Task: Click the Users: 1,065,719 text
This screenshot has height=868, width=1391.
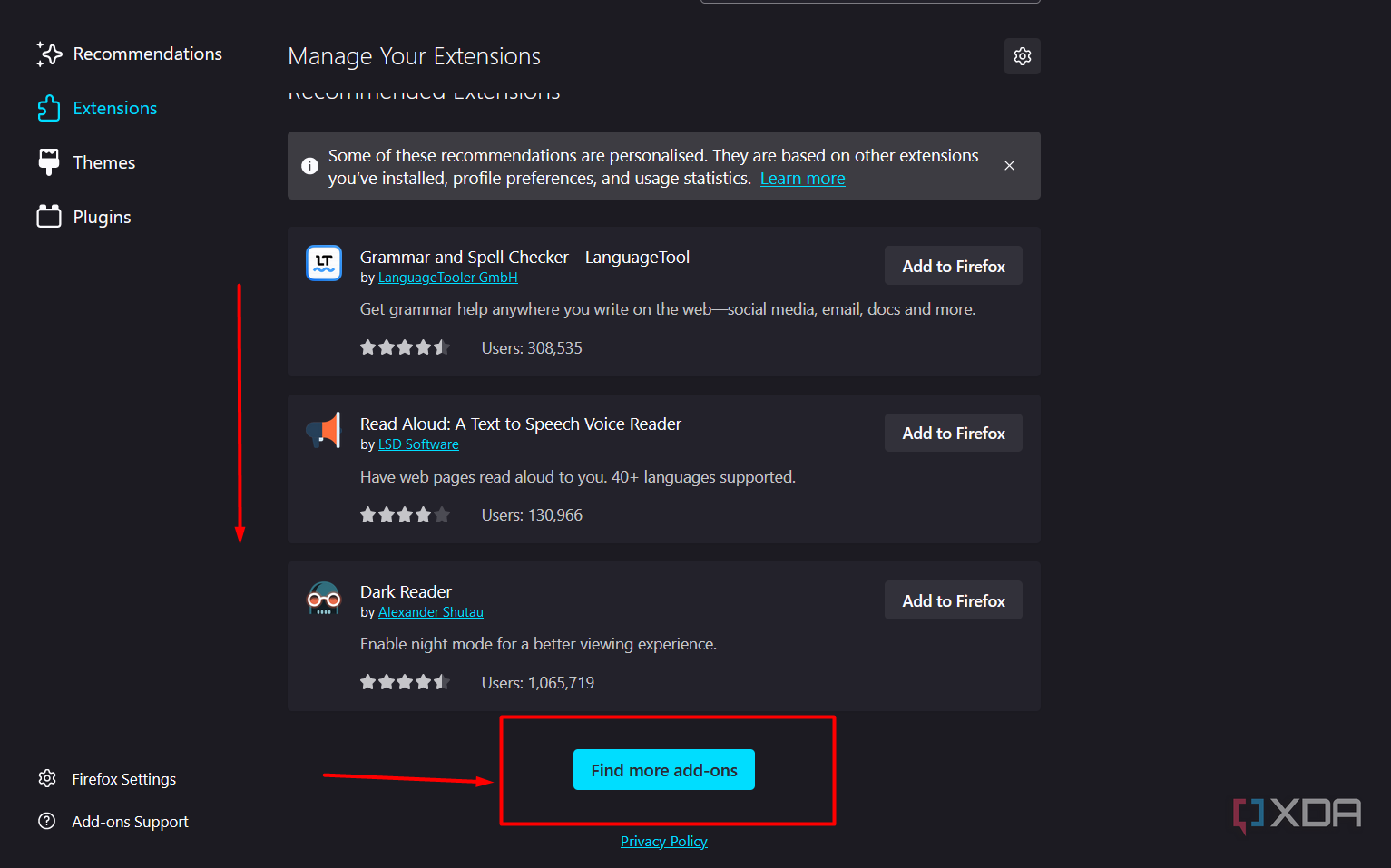Action: click(x=538, y=683)
